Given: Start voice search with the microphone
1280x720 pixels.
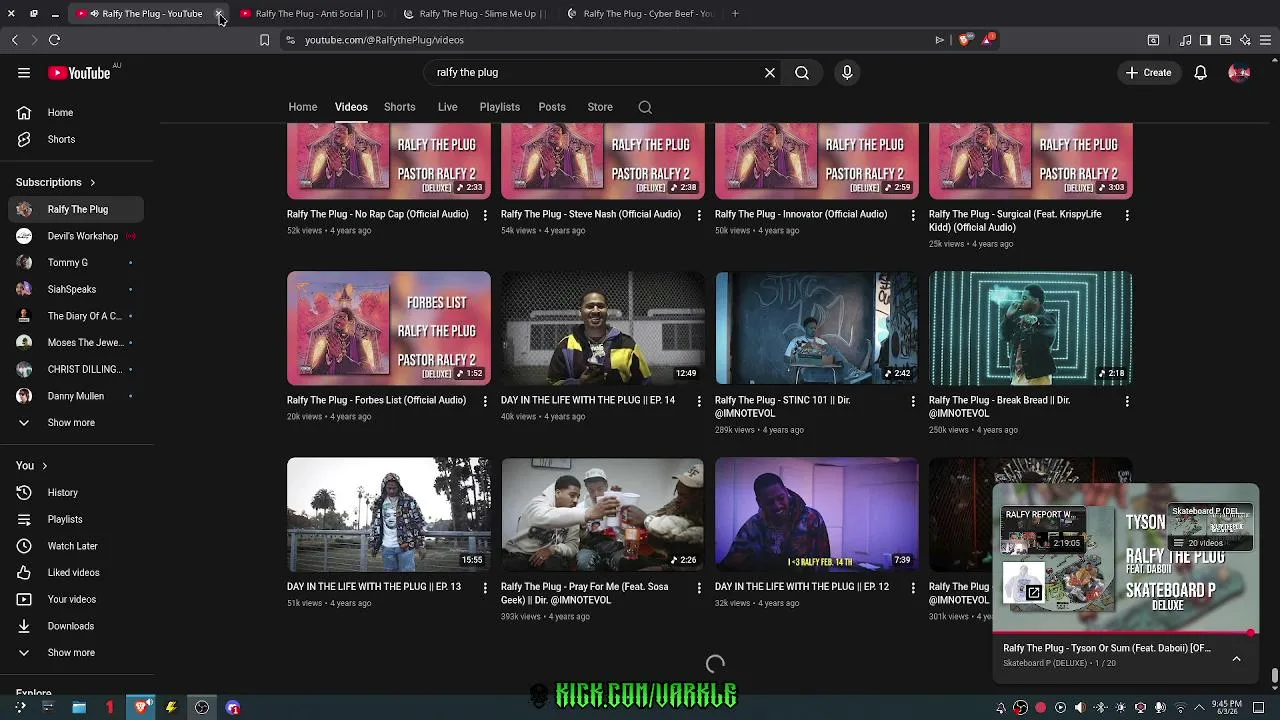Looking at the screenshot, I should tap(847, 72).
